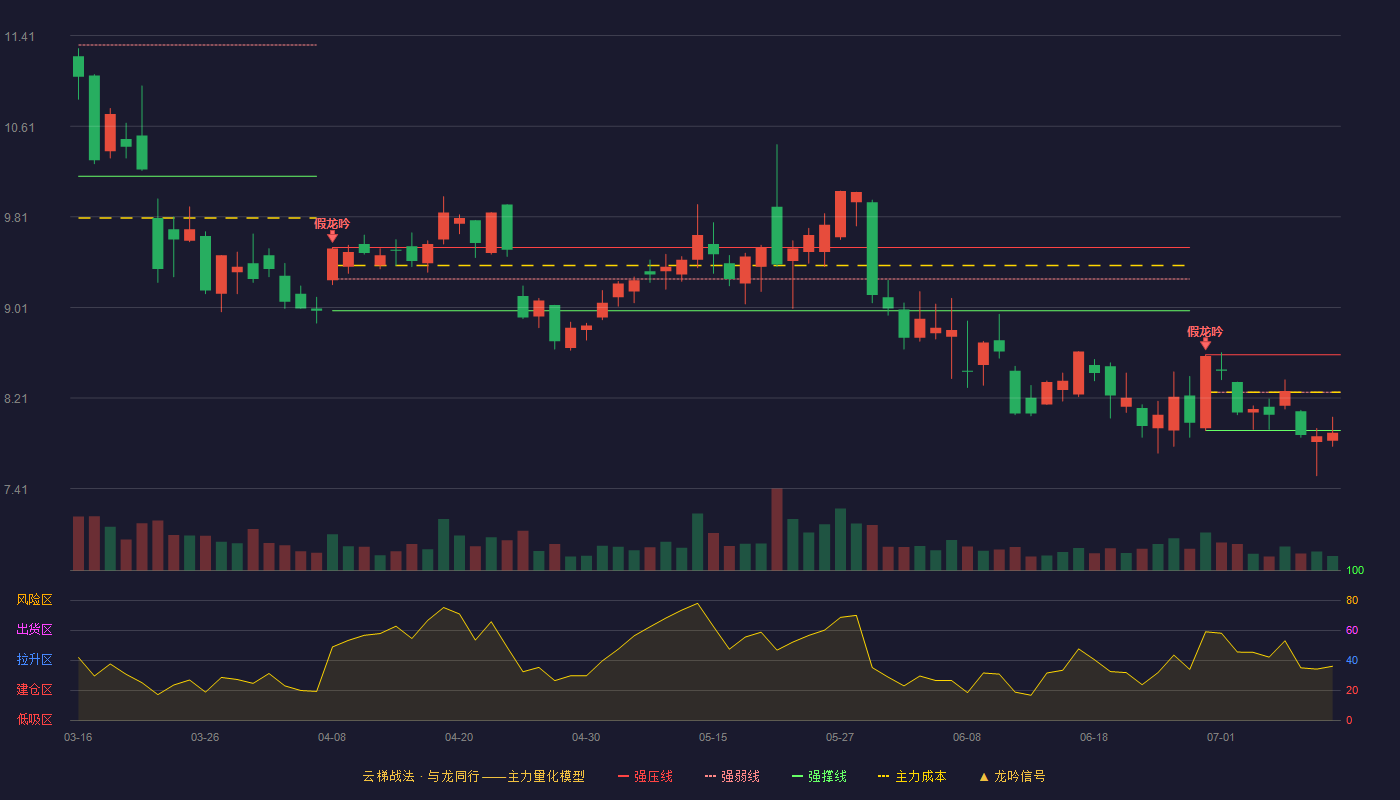Screen dimensions: 1400x800
Task: Click the 03-16 date label
Action: [x=78, y=737]
